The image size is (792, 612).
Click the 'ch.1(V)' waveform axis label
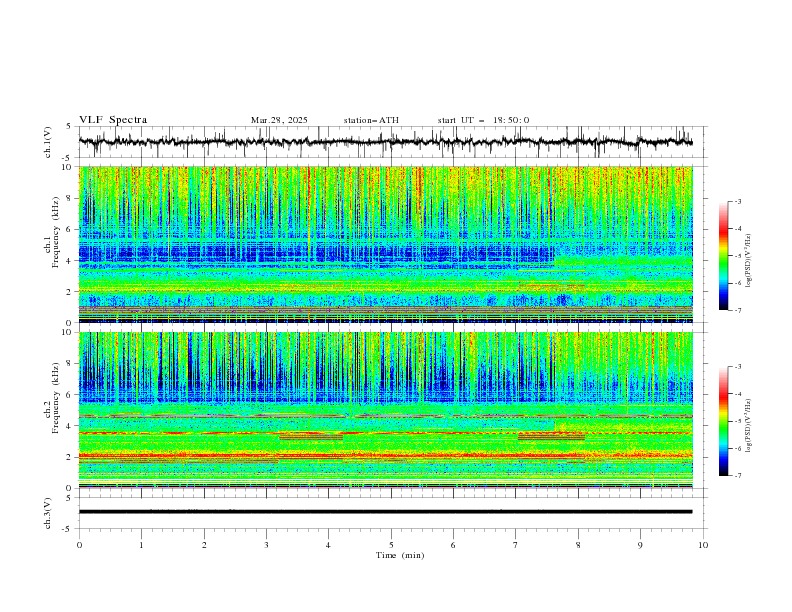[x=48, y=142]
